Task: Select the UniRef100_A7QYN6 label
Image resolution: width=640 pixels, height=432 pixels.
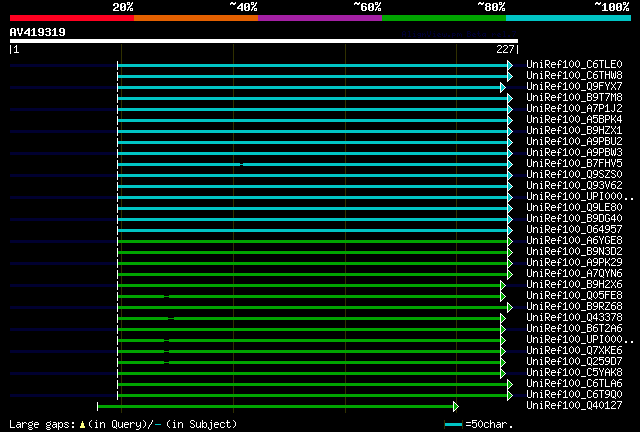Action: tap(574, 274)
